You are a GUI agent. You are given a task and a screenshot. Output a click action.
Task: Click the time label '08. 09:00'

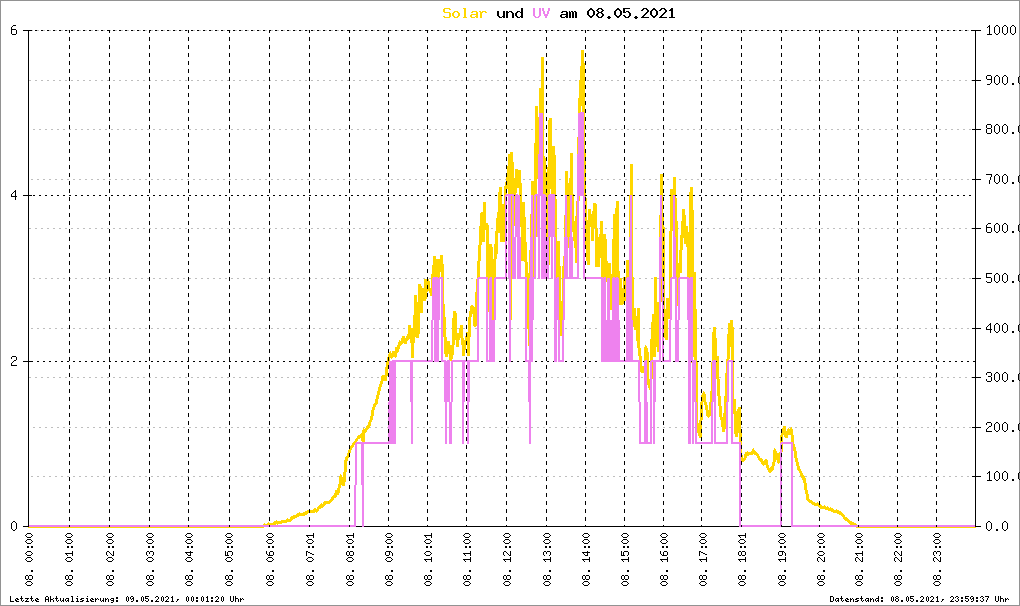coord(389,559)
